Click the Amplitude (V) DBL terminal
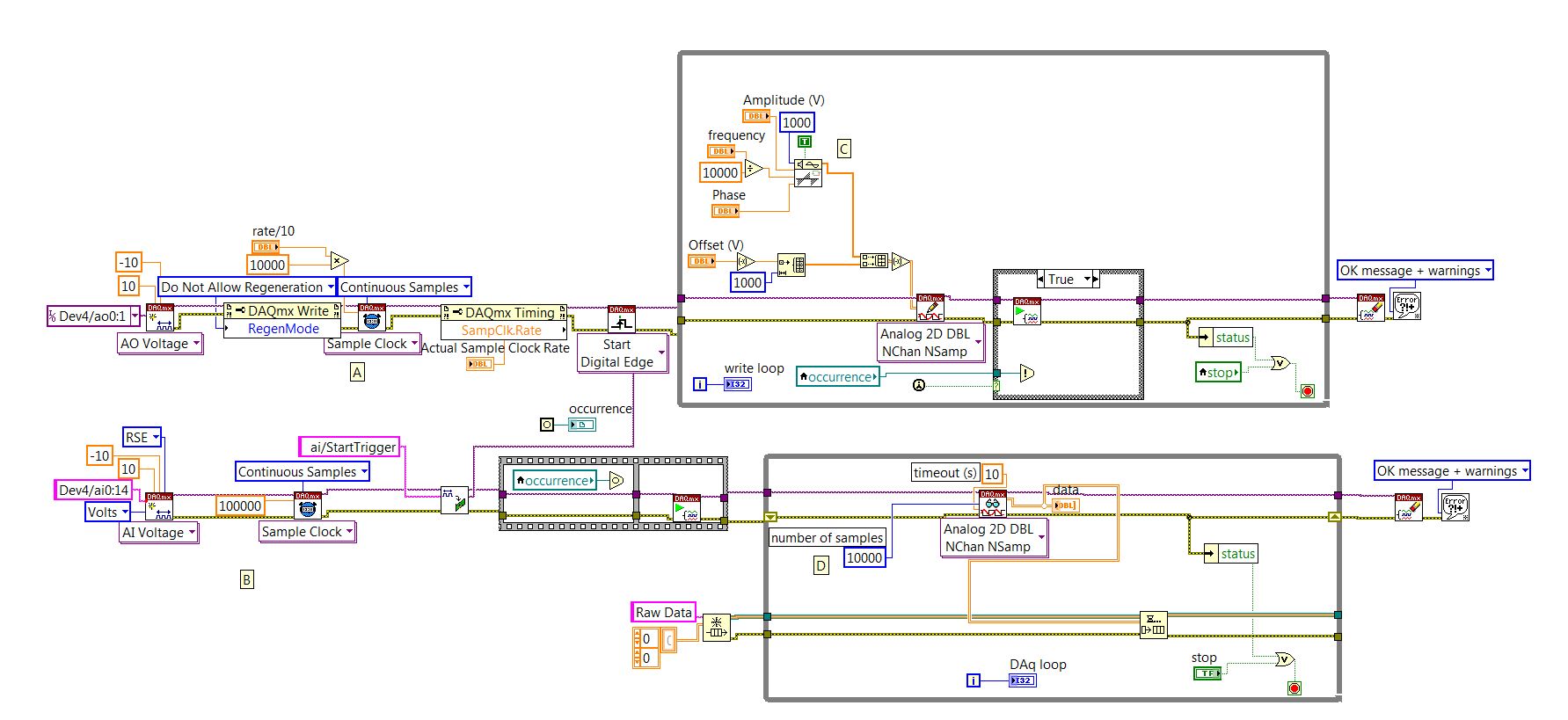The image size is (1568, 720). pyautogui.click(x=757, y=116)
